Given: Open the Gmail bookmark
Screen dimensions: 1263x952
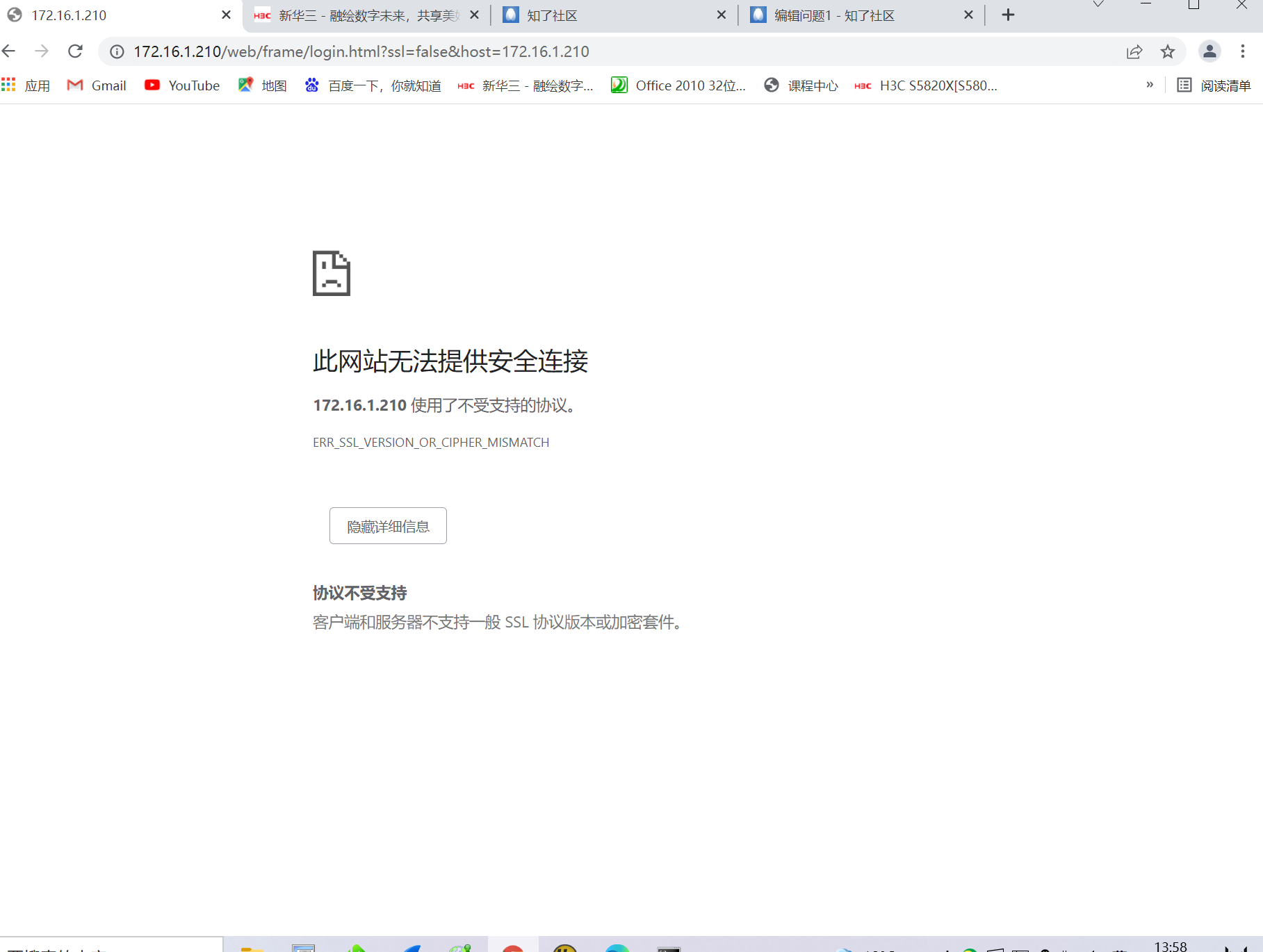Looking at the screenshot, I should click(97, 85).
